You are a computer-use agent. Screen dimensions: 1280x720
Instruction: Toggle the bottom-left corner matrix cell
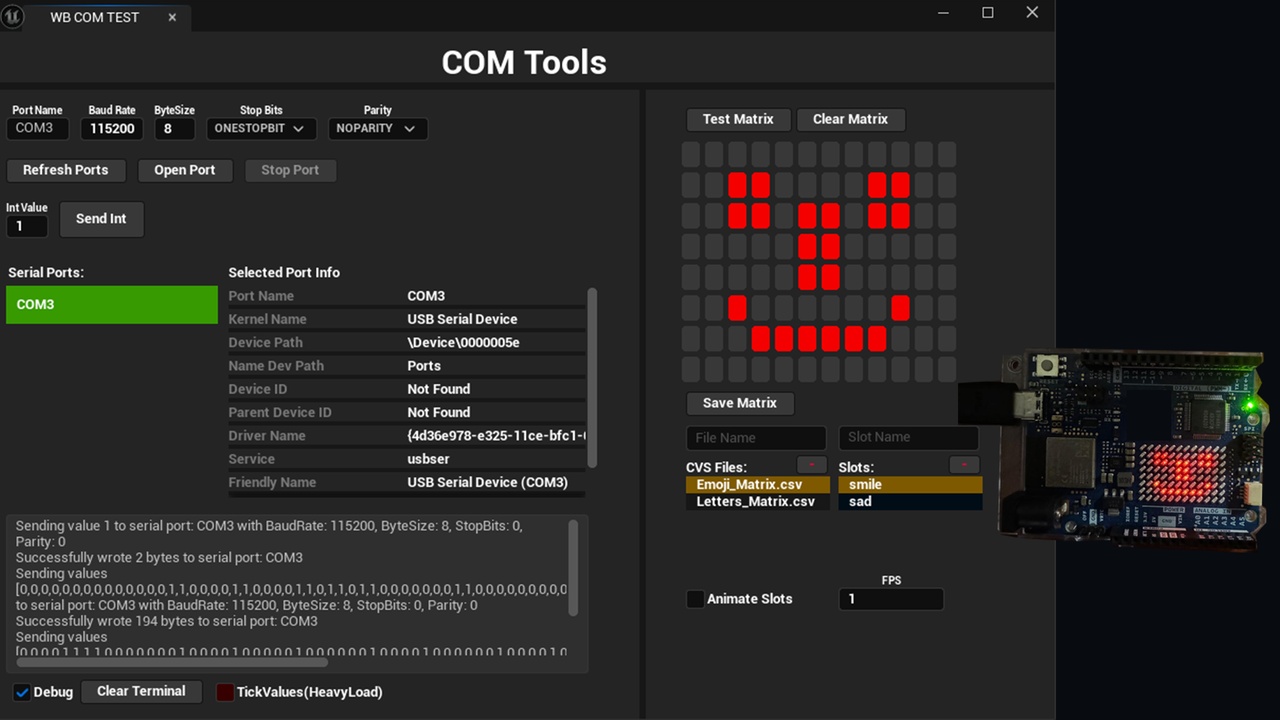[x=691, y=369]
